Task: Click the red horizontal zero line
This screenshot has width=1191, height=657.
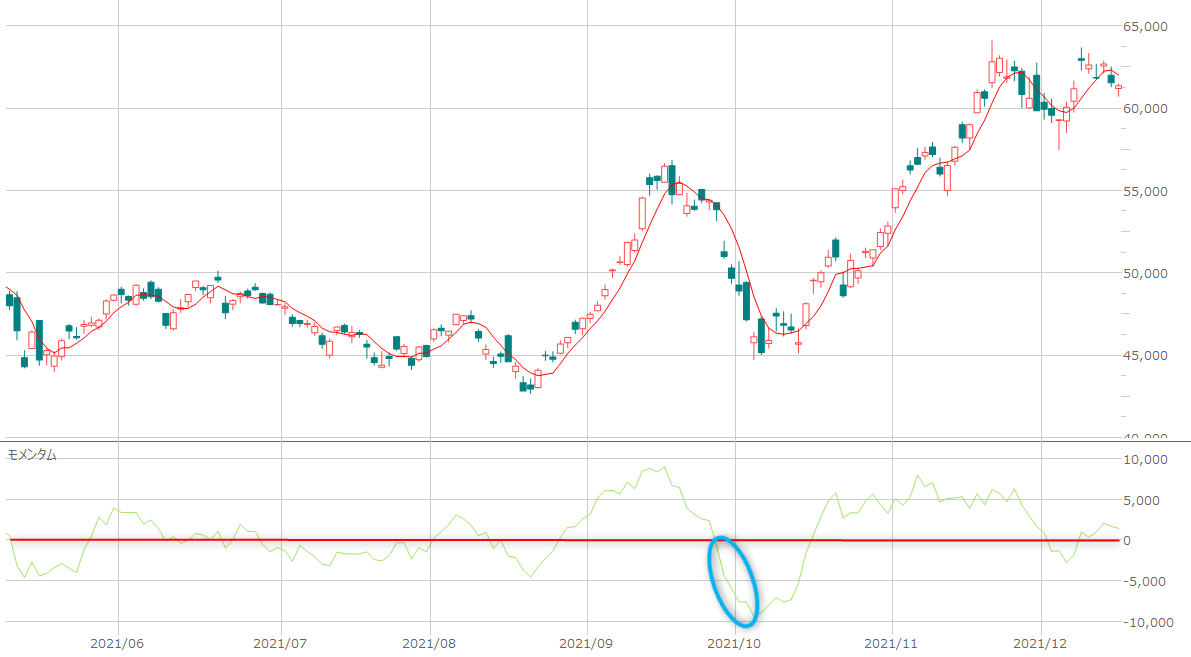Action: (x=400, y=540)
